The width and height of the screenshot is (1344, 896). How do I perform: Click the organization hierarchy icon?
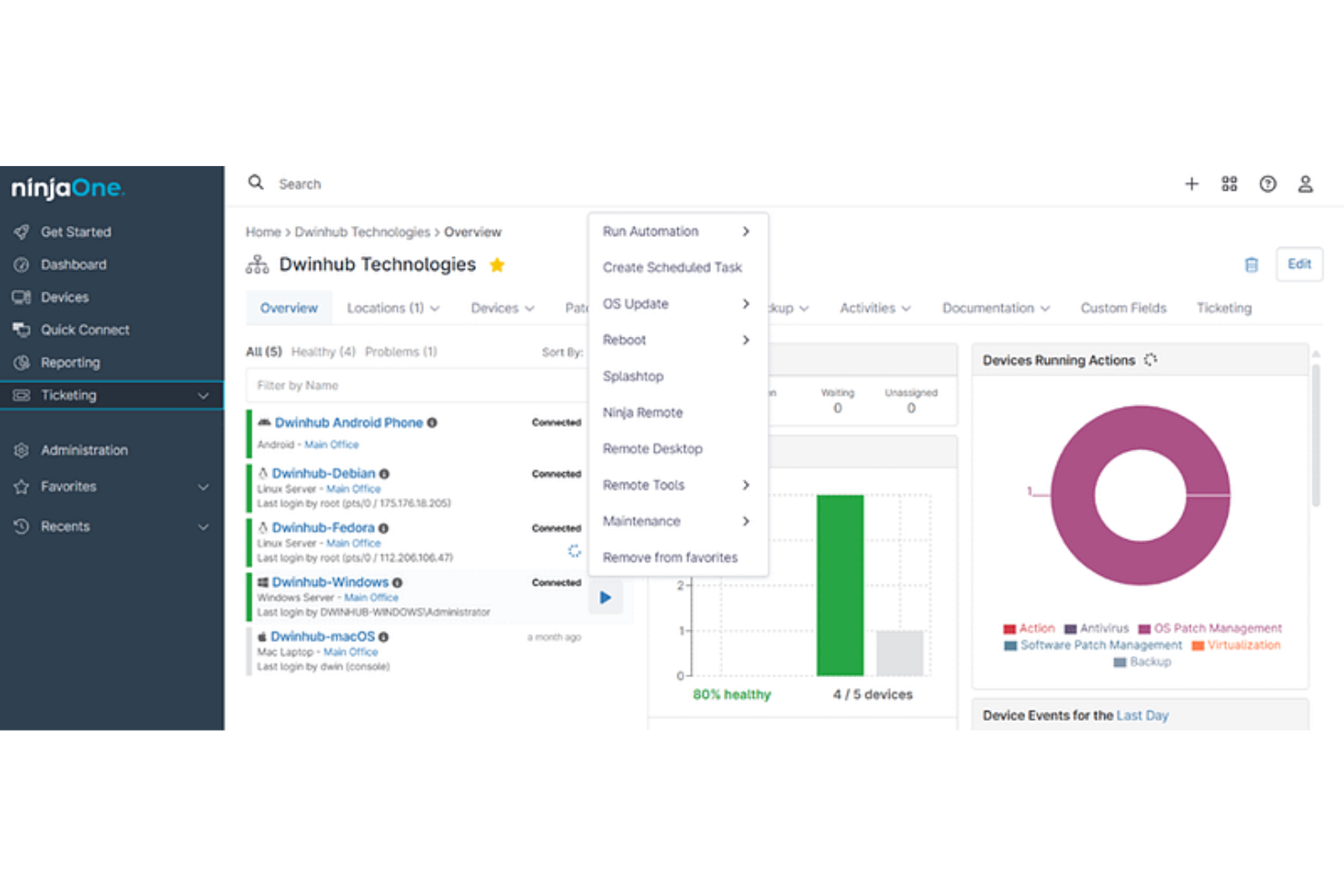pos(257,264)
